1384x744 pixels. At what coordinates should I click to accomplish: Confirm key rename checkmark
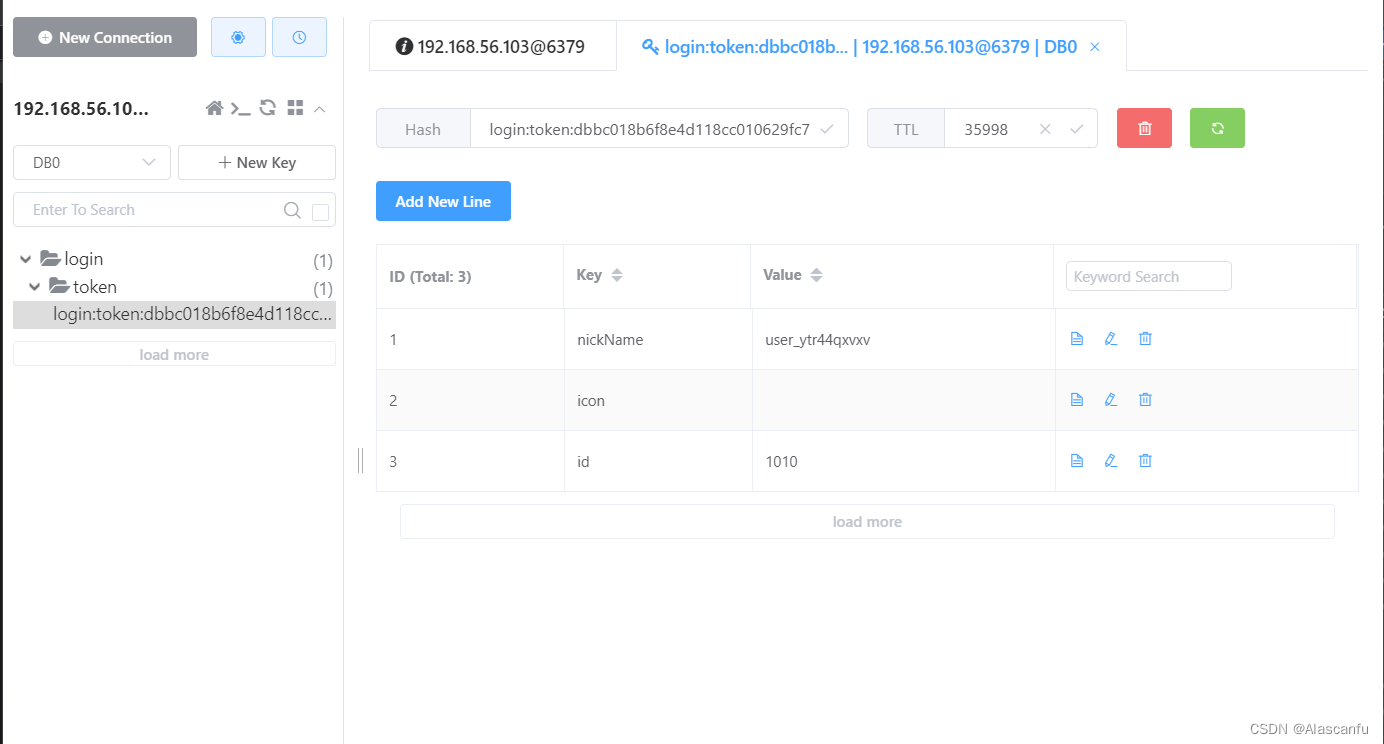tap(826, 129)
